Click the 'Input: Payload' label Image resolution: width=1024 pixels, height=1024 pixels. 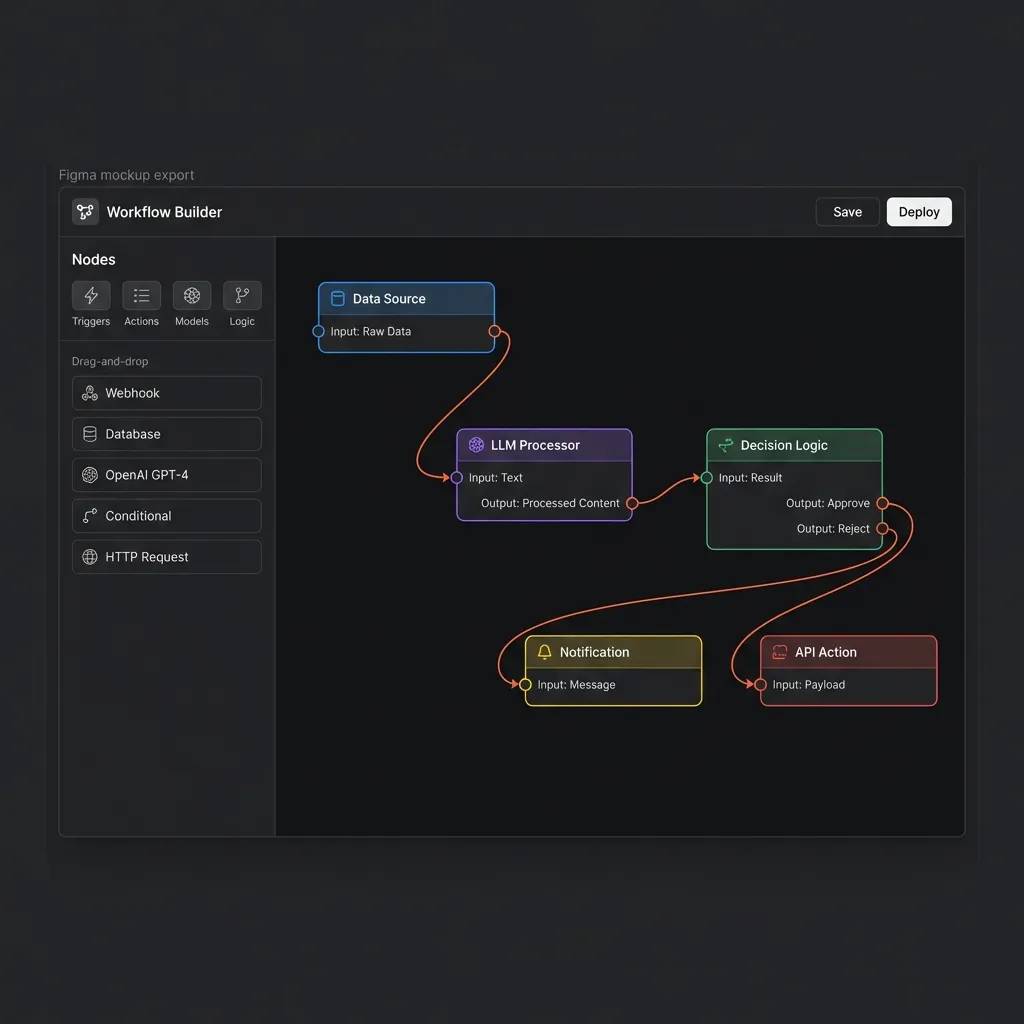tap(808, 685)
